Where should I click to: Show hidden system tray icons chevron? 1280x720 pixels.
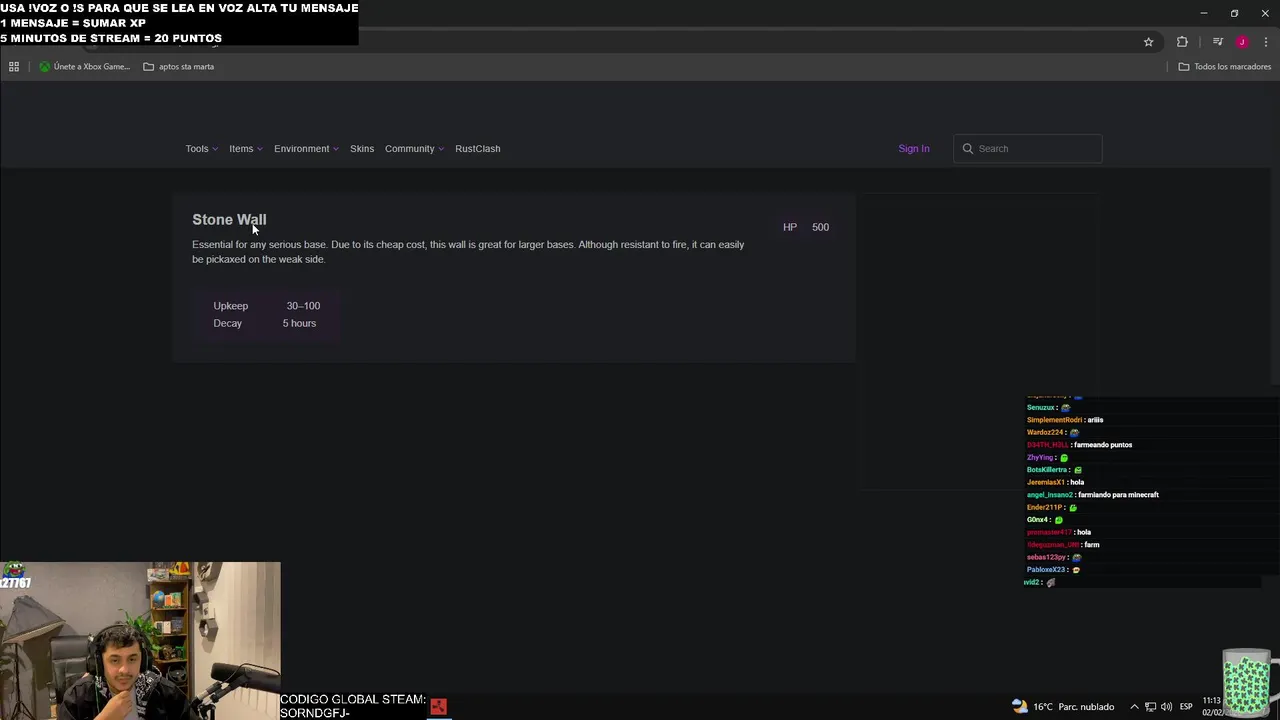coord(1134,707)
